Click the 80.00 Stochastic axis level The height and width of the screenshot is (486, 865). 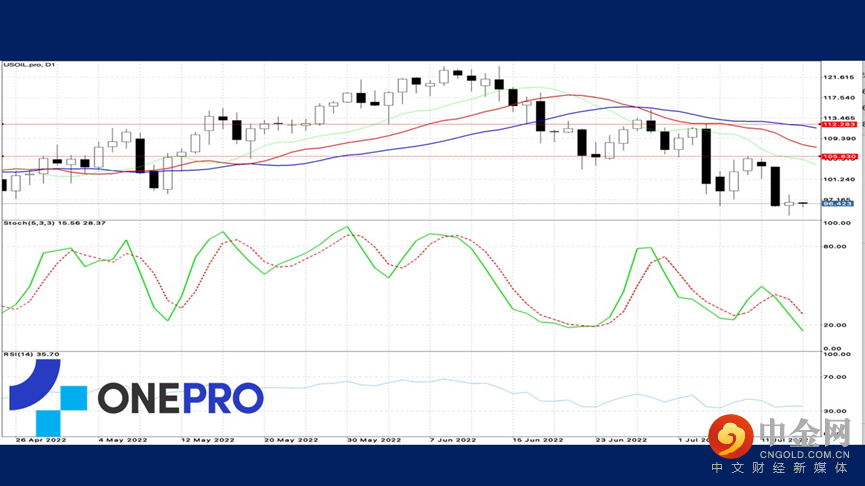pos(835,247)
